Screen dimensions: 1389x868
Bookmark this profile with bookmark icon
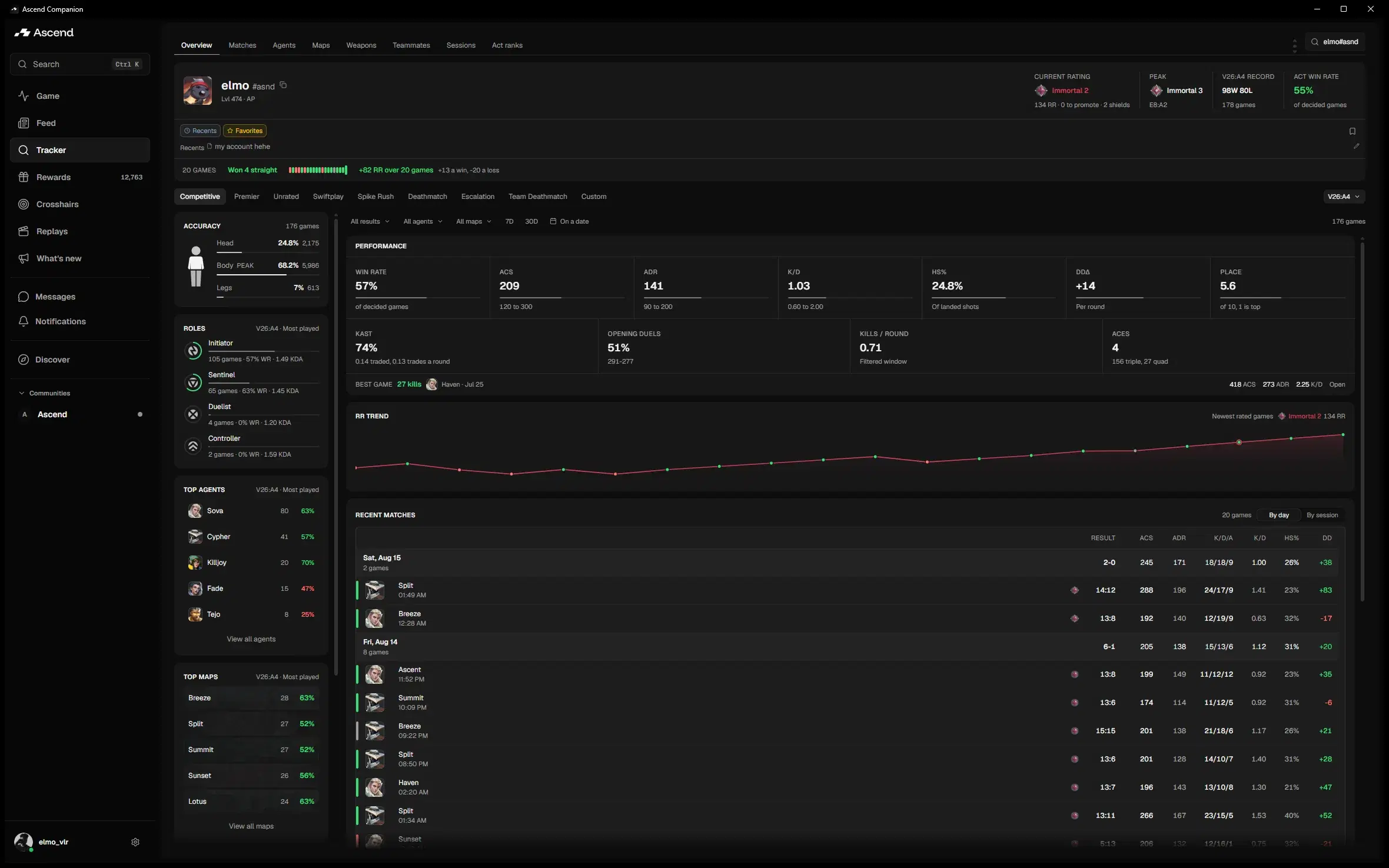[x=1352, y=131]
